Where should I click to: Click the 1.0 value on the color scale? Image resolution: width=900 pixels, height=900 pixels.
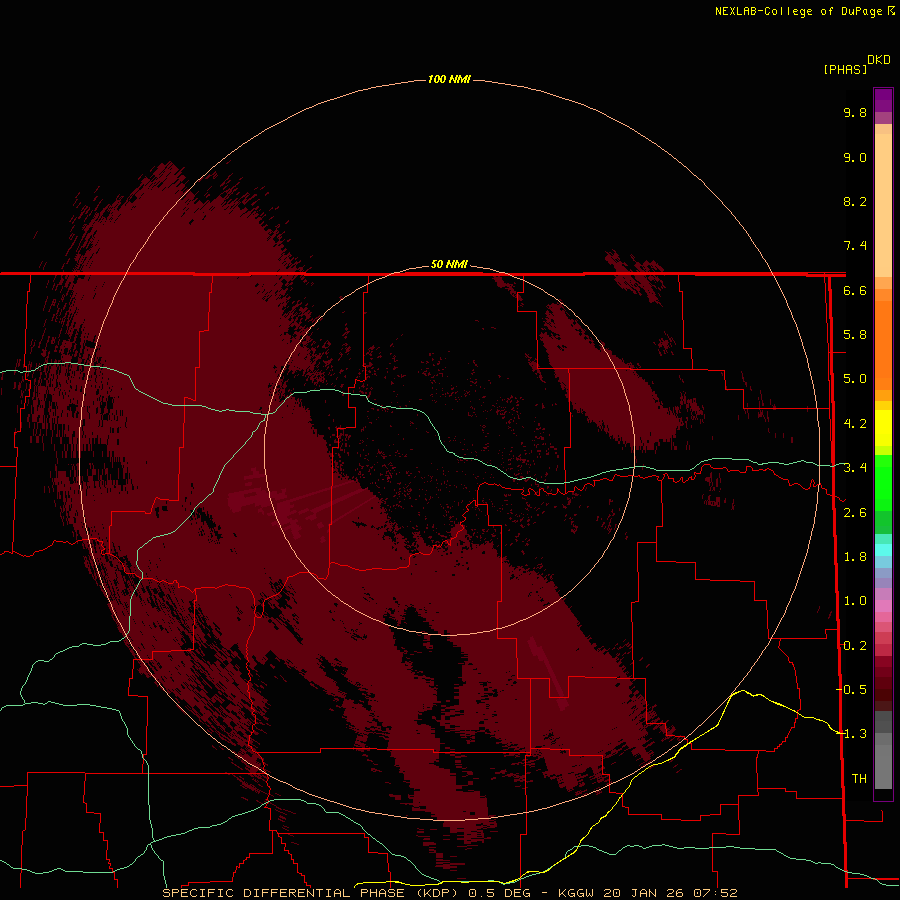pyautogui.click(x=855, y=600)
